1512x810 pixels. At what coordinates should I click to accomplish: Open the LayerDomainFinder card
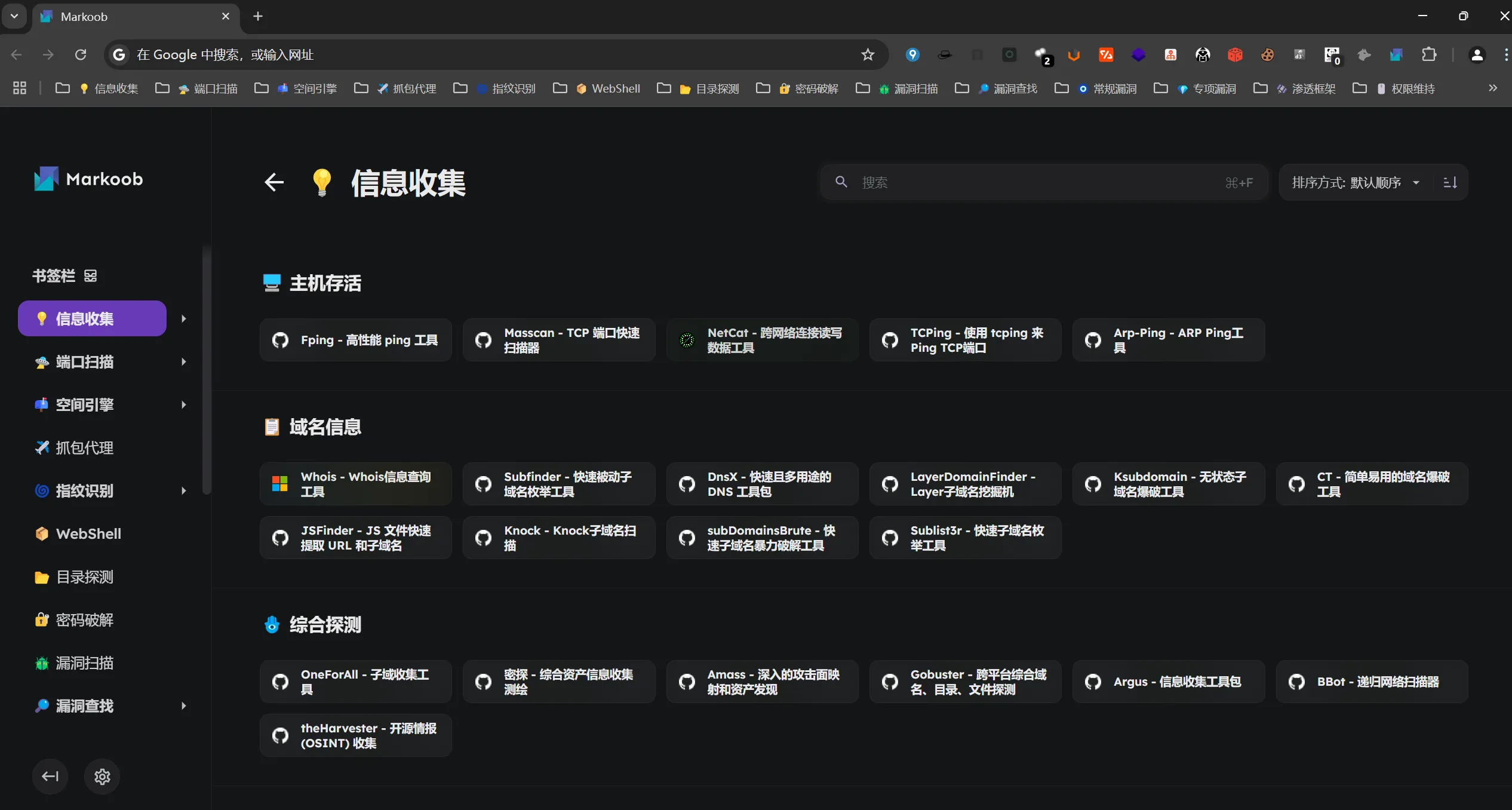coord(966,484)
